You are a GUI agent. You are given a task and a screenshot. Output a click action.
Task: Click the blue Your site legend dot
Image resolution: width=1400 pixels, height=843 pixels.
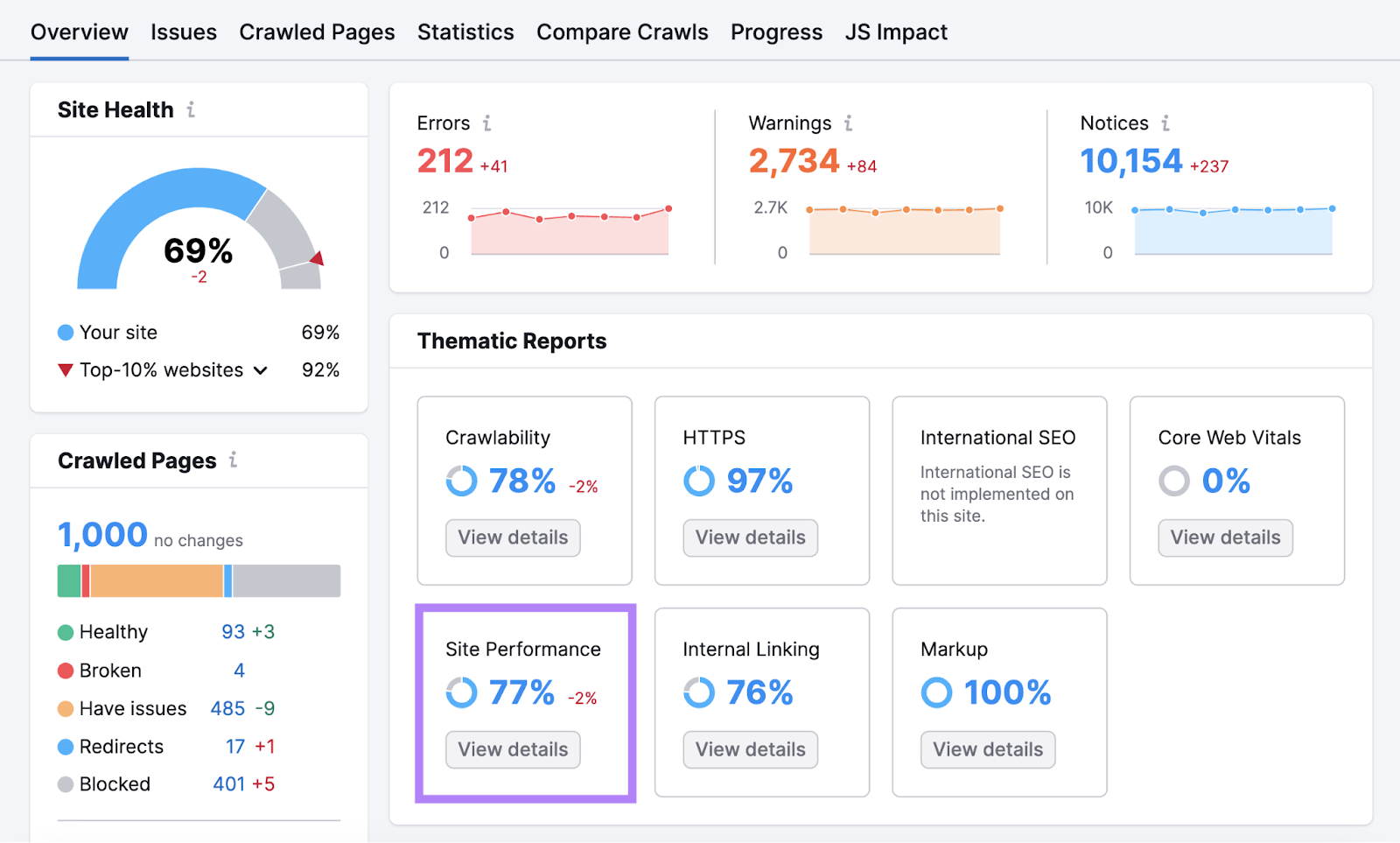pyautogui.click(x=66, y=333)
